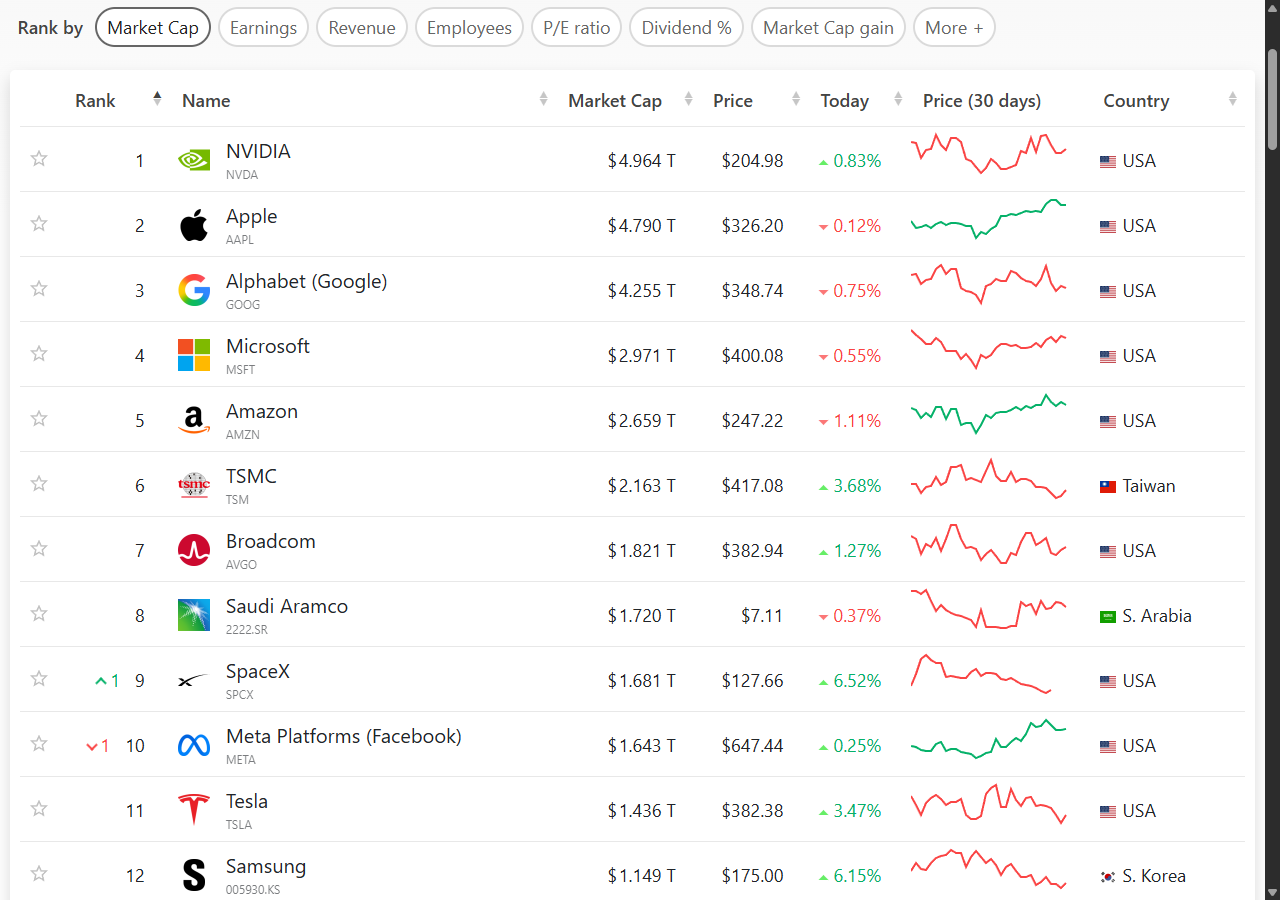Star Samsung as a favorite
The width and height of the screenshot is (1280, 900).
tap(39, 873)
